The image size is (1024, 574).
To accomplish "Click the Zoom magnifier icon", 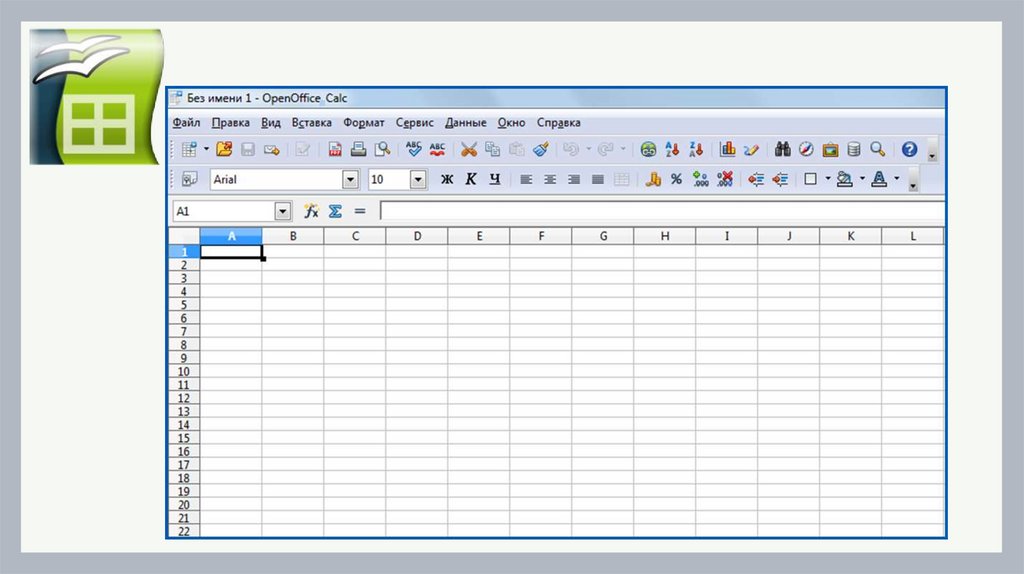I will (878, 150).
